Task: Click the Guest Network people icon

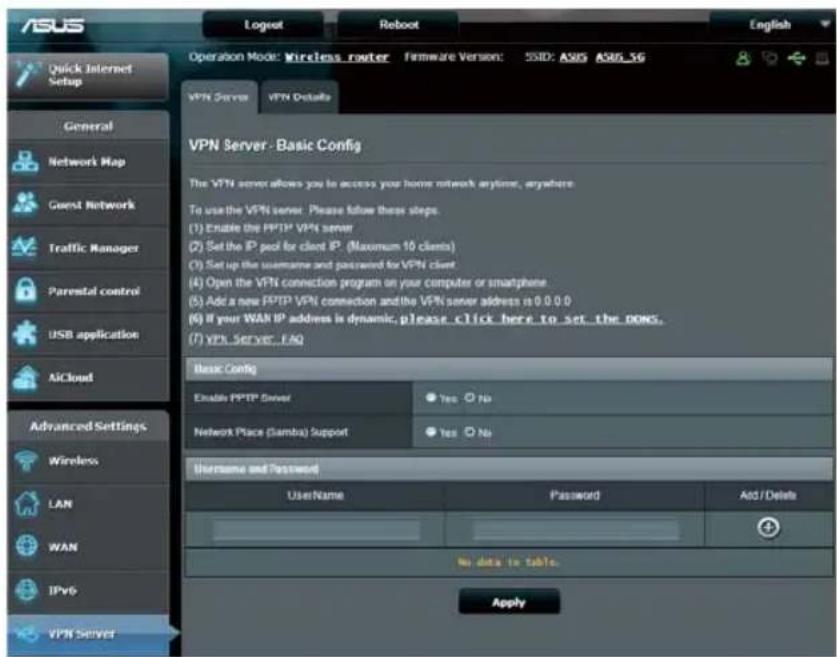Action: pos(25,205)
